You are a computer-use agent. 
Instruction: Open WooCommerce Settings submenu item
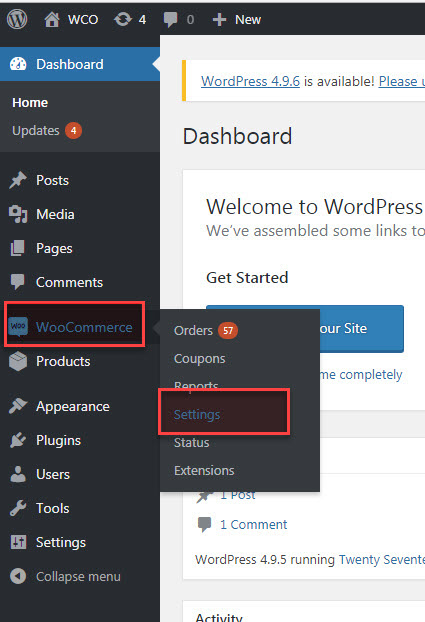[x=197, y=415]
